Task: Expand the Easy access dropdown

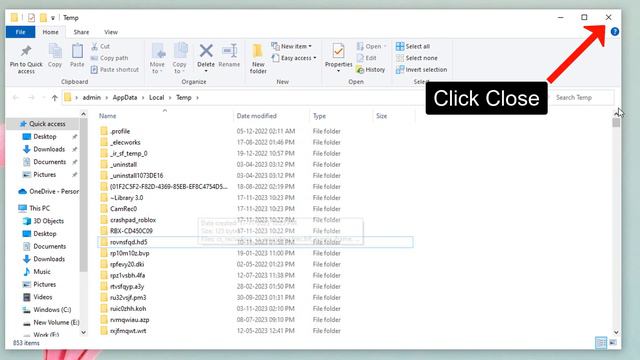Action: [294, 58]
